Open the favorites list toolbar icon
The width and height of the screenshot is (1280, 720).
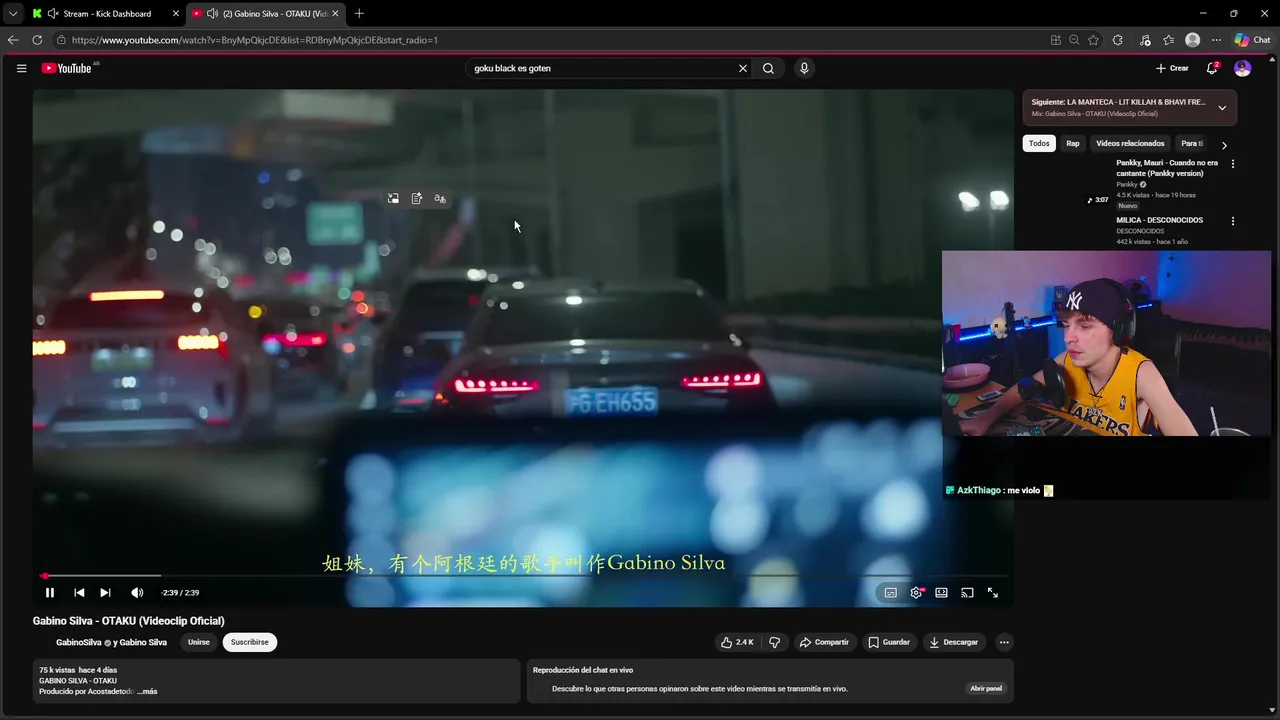[x=1168, y=40]
